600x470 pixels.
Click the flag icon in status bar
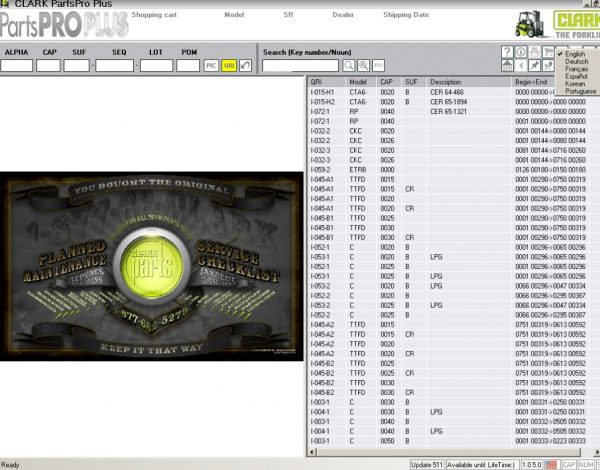tap(551, 465)
